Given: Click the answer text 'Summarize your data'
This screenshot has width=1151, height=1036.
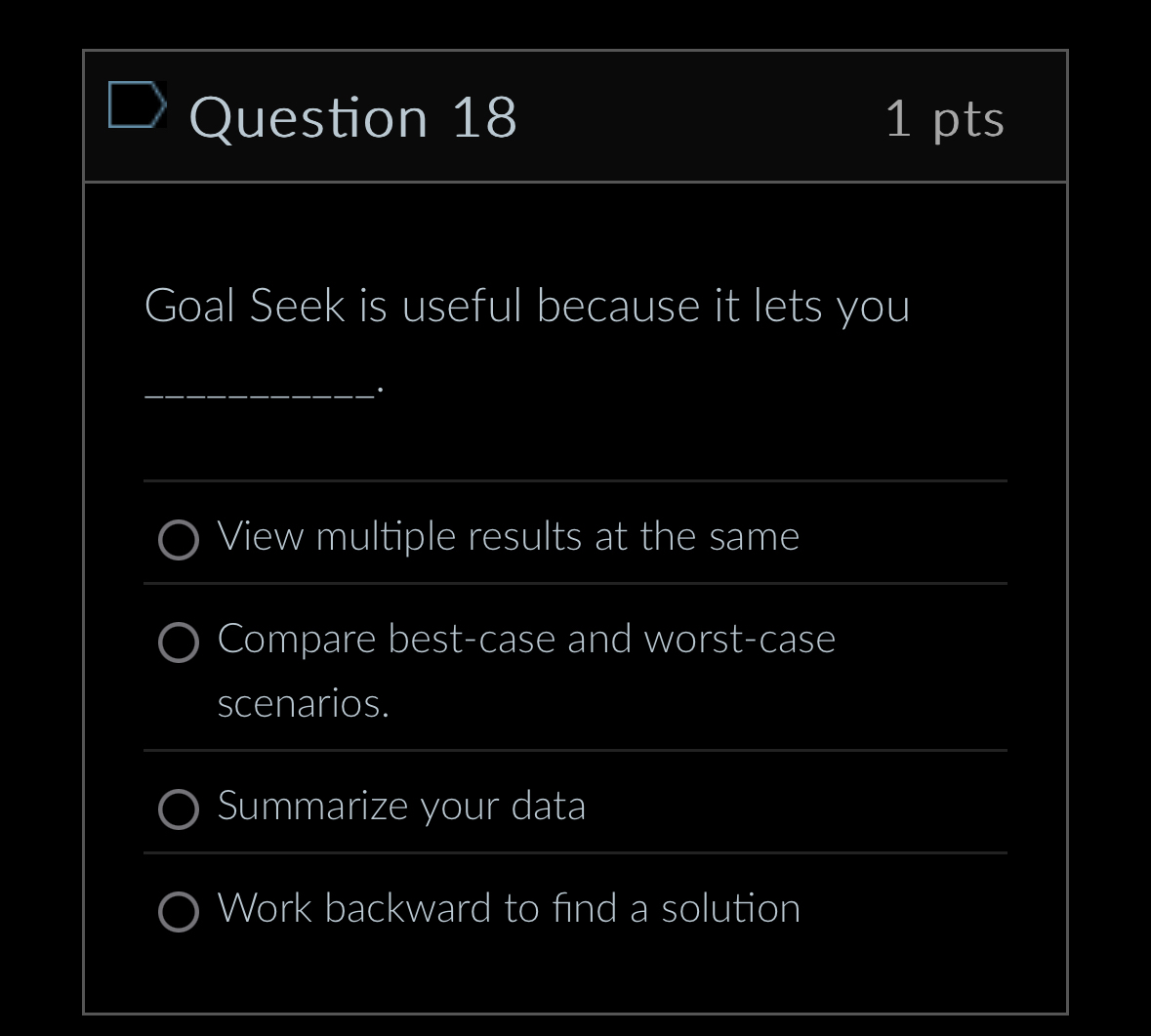Looking at the screenshot, I should (400, 807).
